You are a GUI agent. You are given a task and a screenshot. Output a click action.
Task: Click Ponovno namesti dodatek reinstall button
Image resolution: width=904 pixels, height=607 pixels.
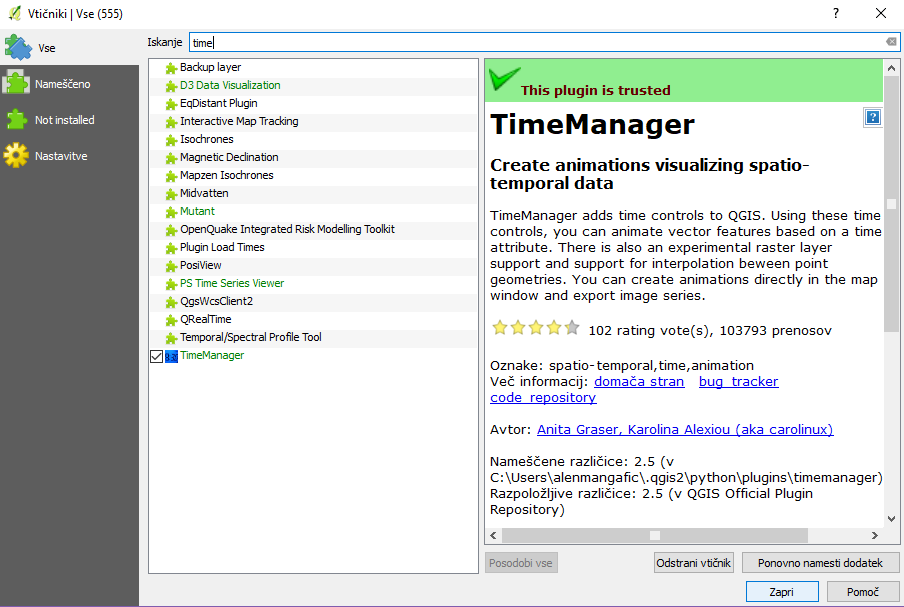(x=820, y=563)
